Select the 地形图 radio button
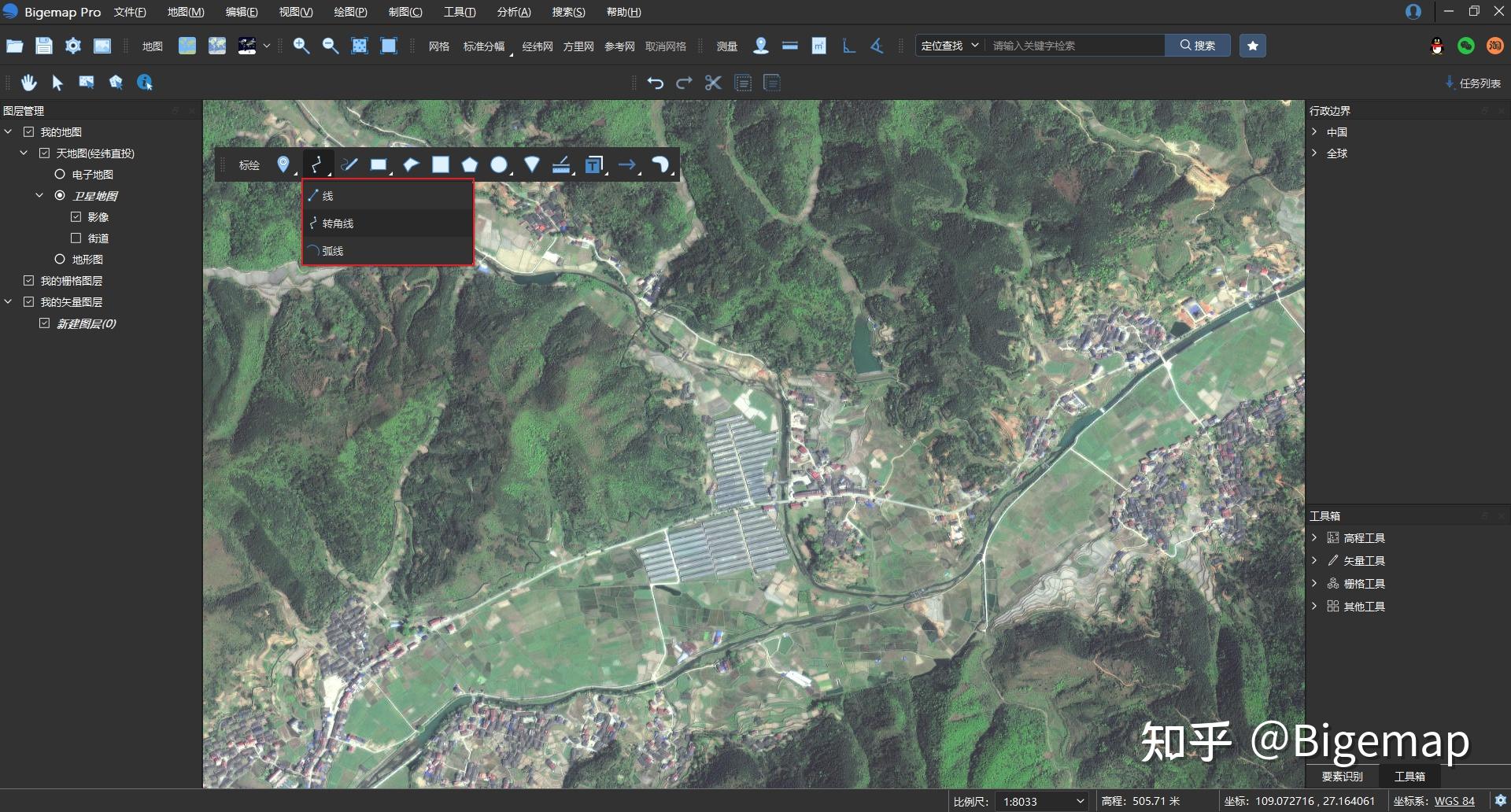1511x812 pixels. [60, 259]
